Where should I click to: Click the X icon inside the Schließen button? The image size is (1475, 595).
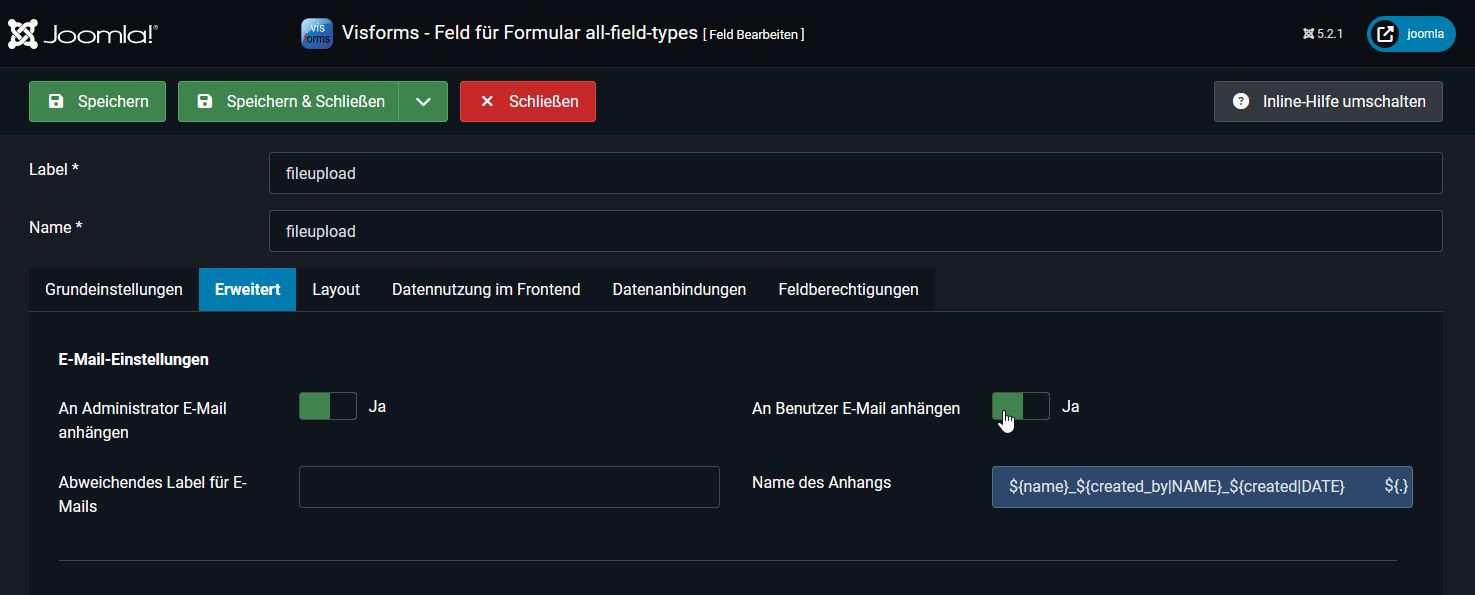click(x=487, y=101)
